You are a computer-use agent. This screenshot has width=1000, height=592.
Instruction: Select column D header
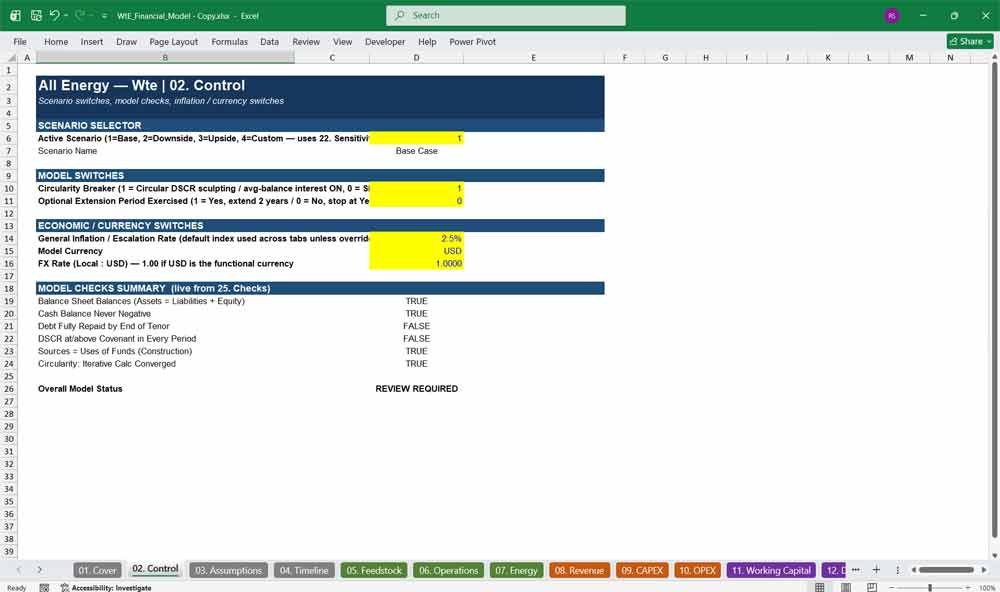point(416,57)
